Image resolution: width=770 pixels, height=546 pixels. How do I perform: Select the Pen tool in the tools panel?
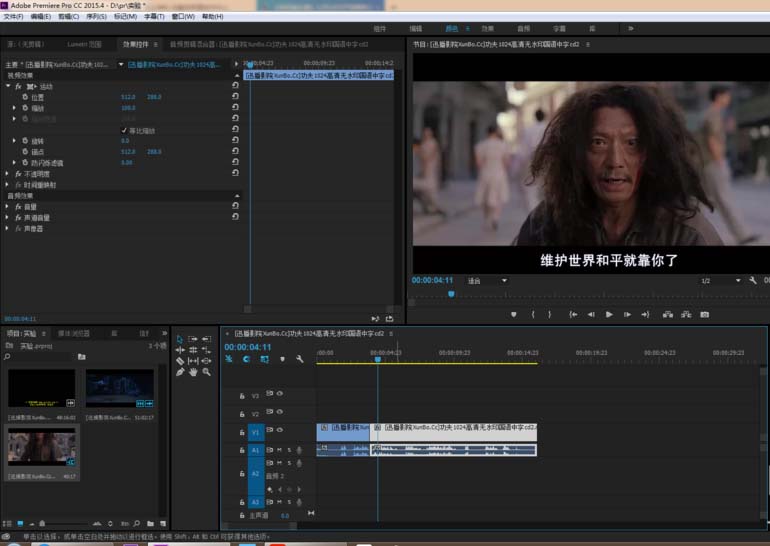pyautogui.click(x=180, y=372)
